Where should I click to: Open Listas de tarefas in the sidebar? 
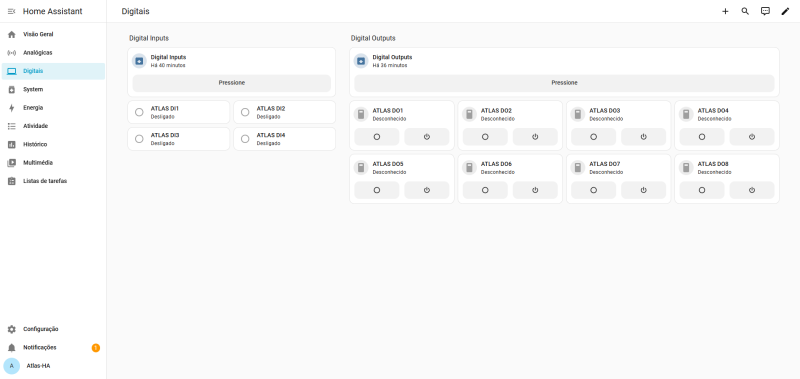click(x=53, y=181)
